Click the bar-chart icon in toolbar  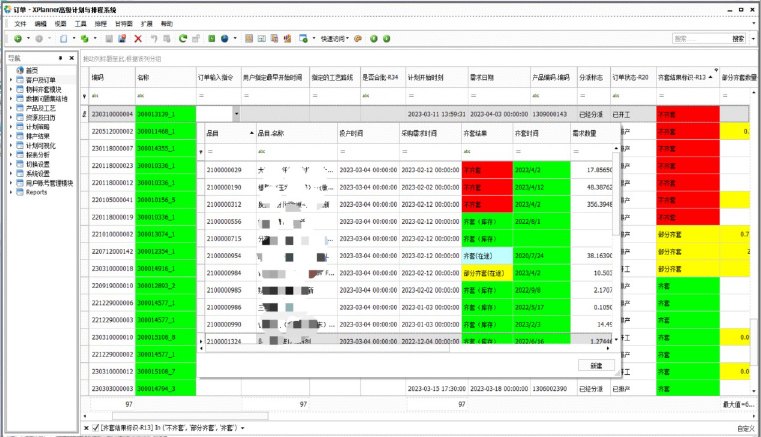click(x=287, y=39)
